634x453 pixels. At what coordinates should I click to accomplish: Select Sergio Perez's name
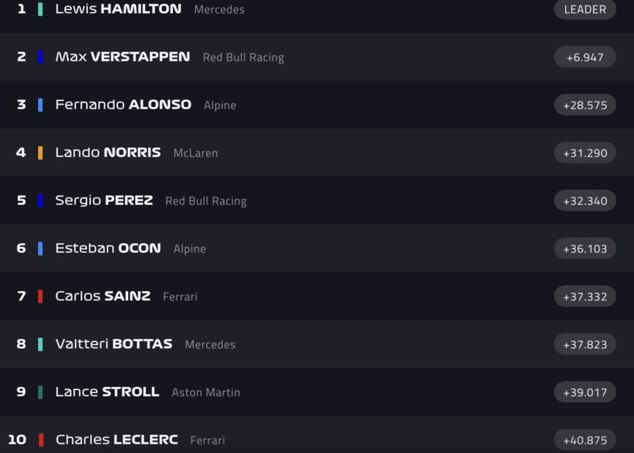(x=104, y=201)
